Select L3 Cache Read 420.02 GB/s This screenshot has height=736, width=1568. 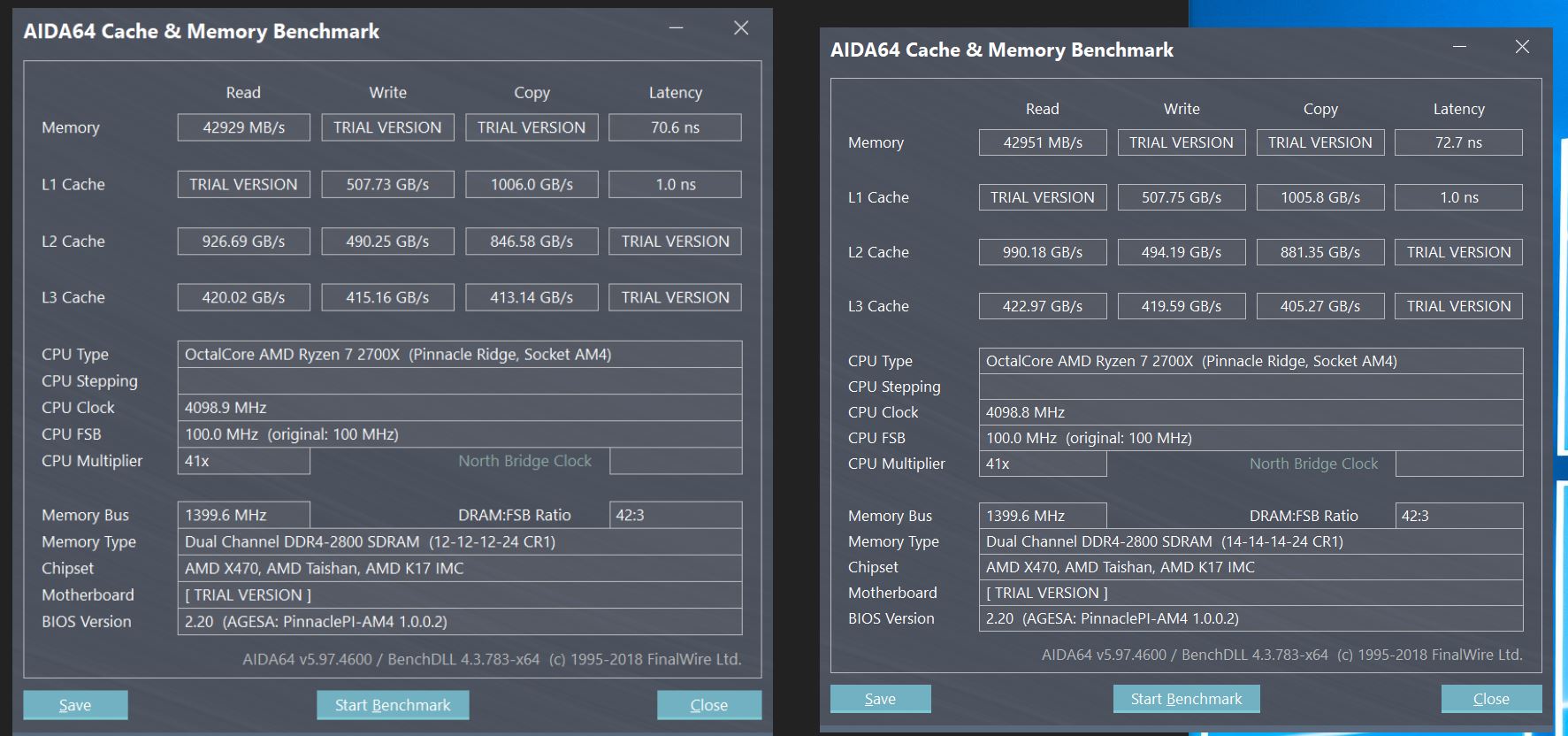coord(244,297)
